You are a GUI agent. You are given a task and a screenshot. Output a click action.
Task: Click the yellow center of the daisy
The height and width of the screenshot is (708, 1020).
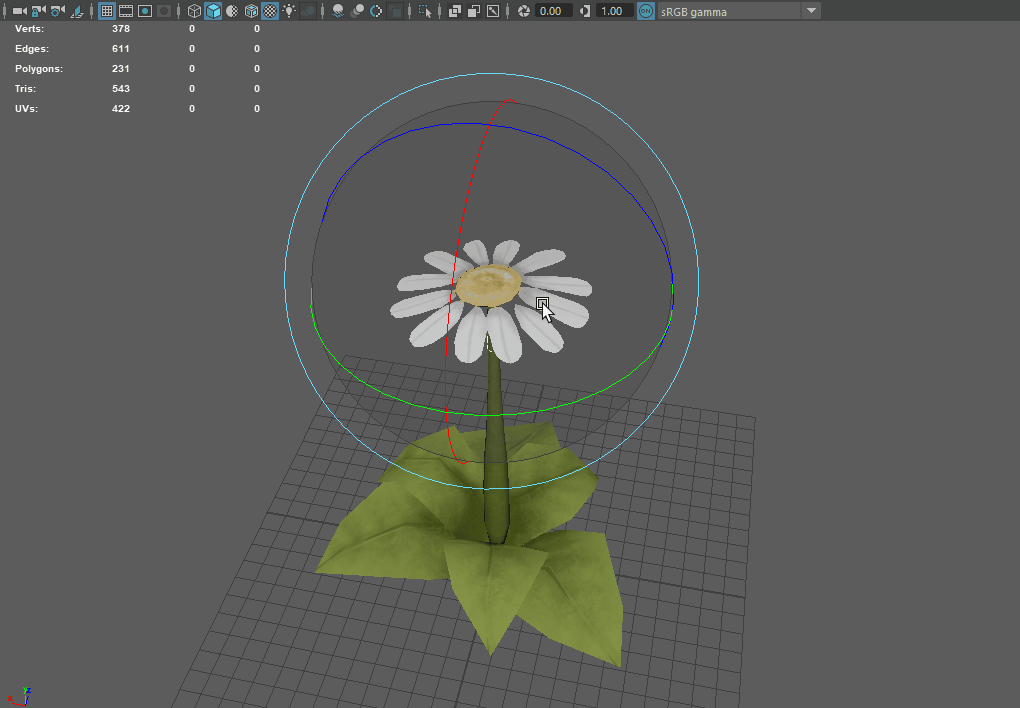[489, 285]
